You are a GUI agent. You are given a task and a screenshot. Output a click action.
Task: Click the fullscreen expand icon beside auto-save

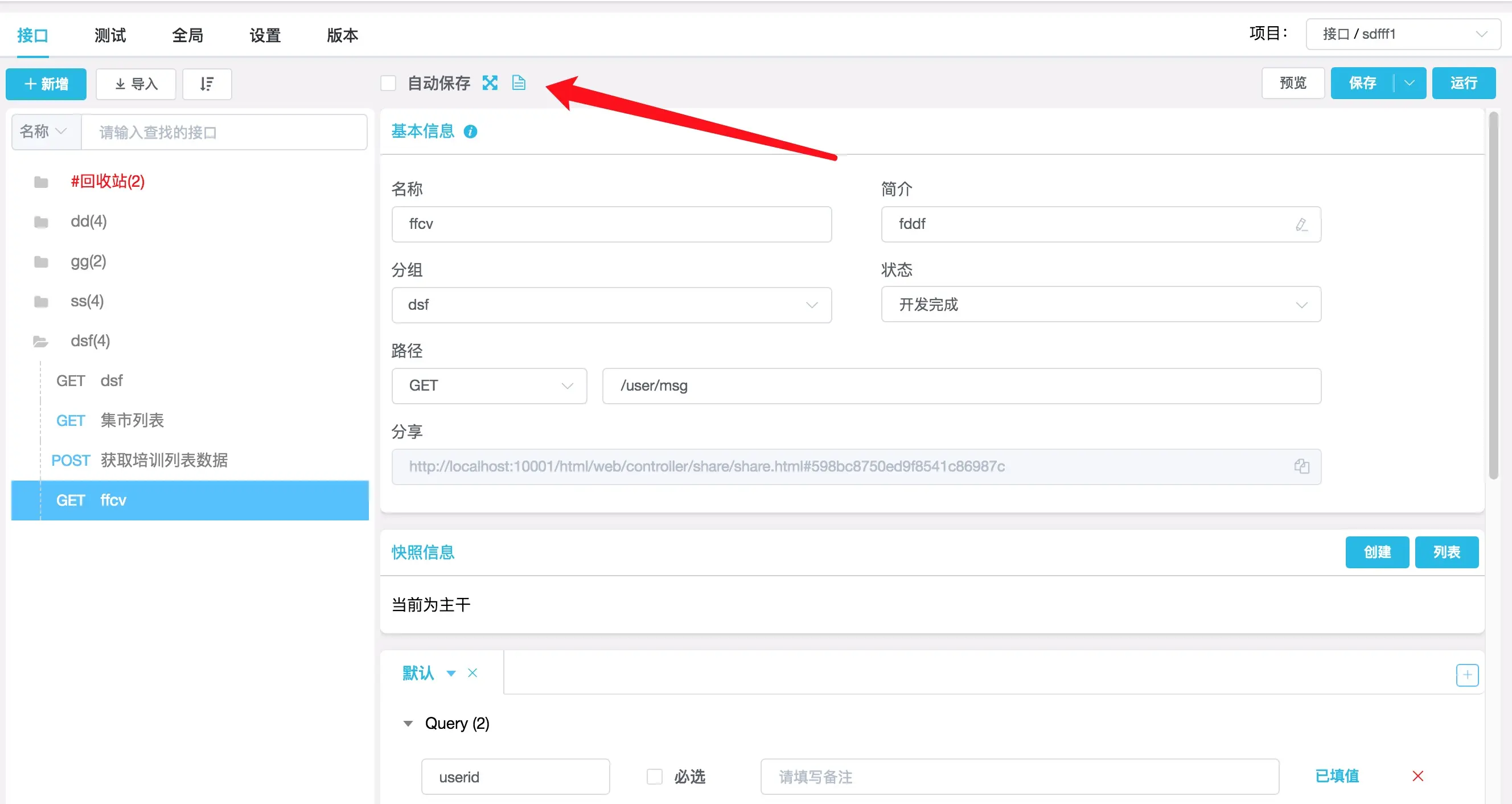click(x=490, y=83)
